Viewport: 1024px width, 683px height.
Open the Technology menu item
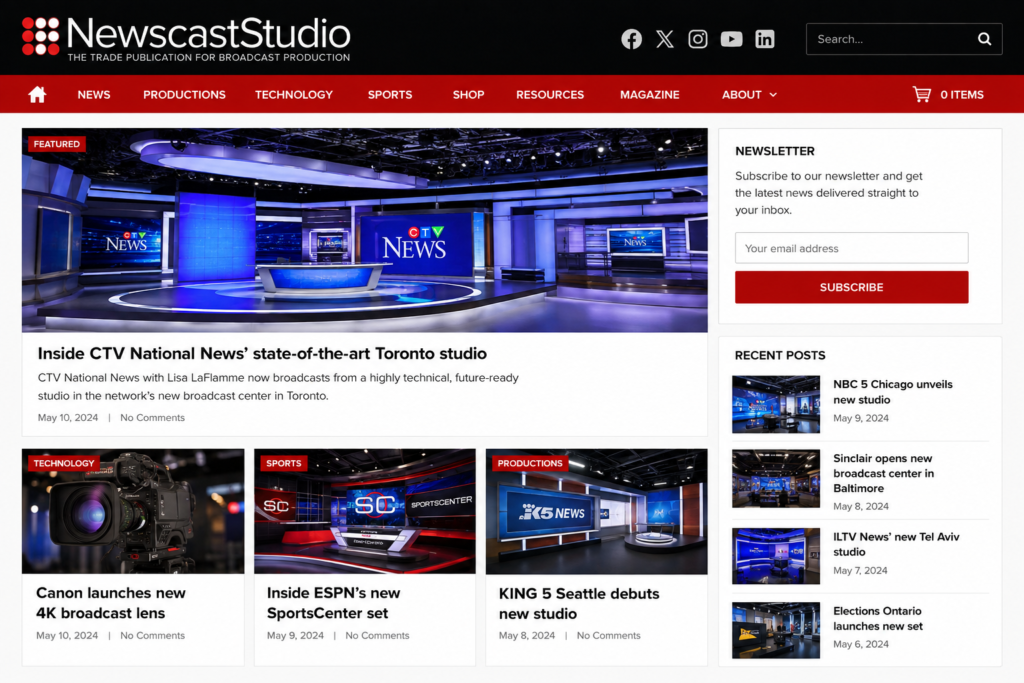click(x=294, y=95)
